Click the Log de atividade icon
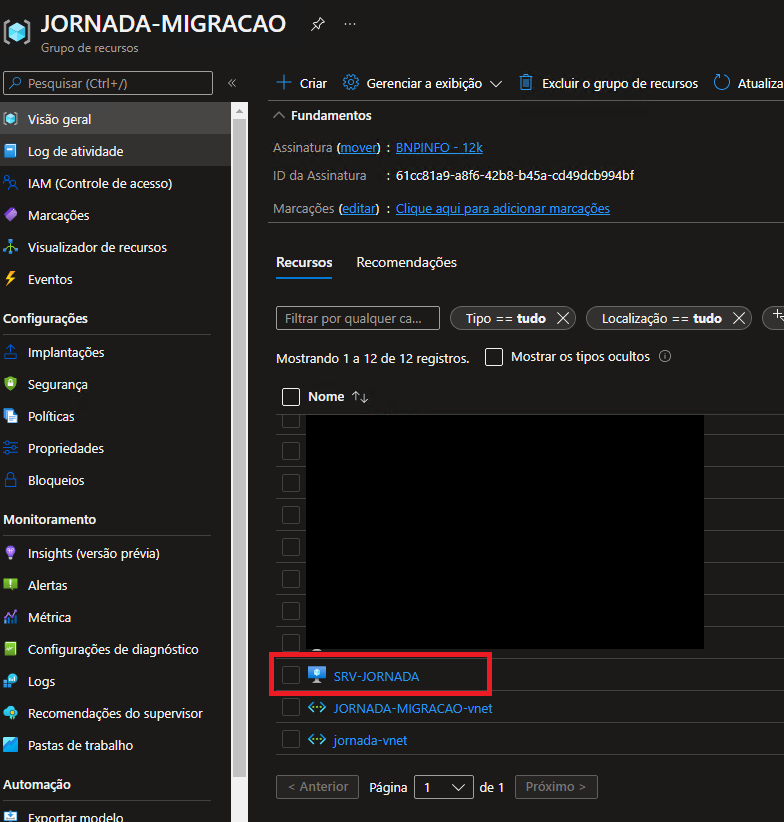This screenshot has width=784, height=822. (x=10, y=151)
